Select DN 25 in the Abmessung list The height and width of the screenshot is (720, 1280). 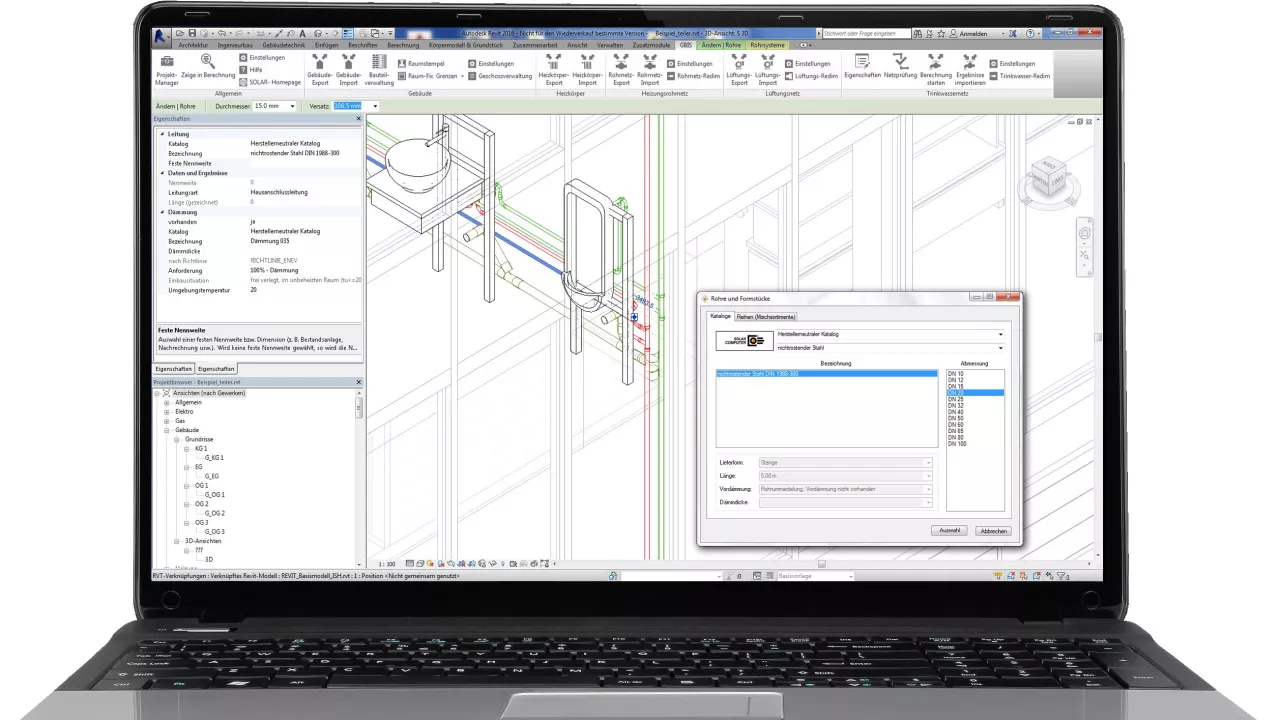tap(955, 399)
